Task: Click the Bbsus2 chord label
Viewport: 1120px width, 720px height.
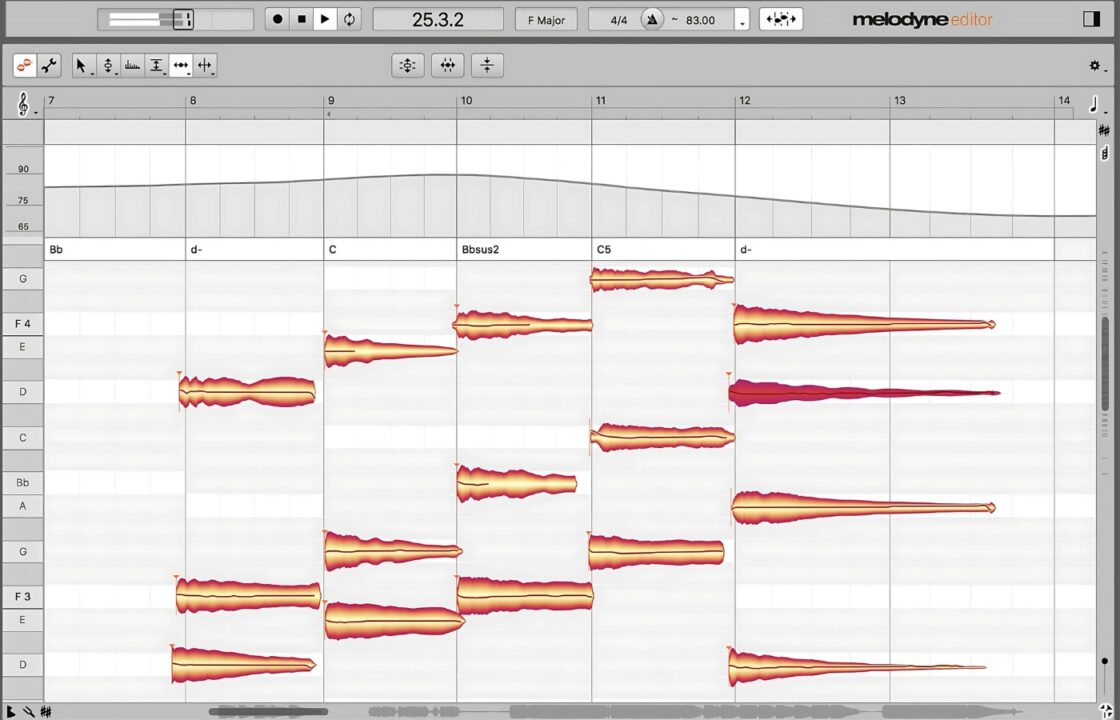Action: 480,249
